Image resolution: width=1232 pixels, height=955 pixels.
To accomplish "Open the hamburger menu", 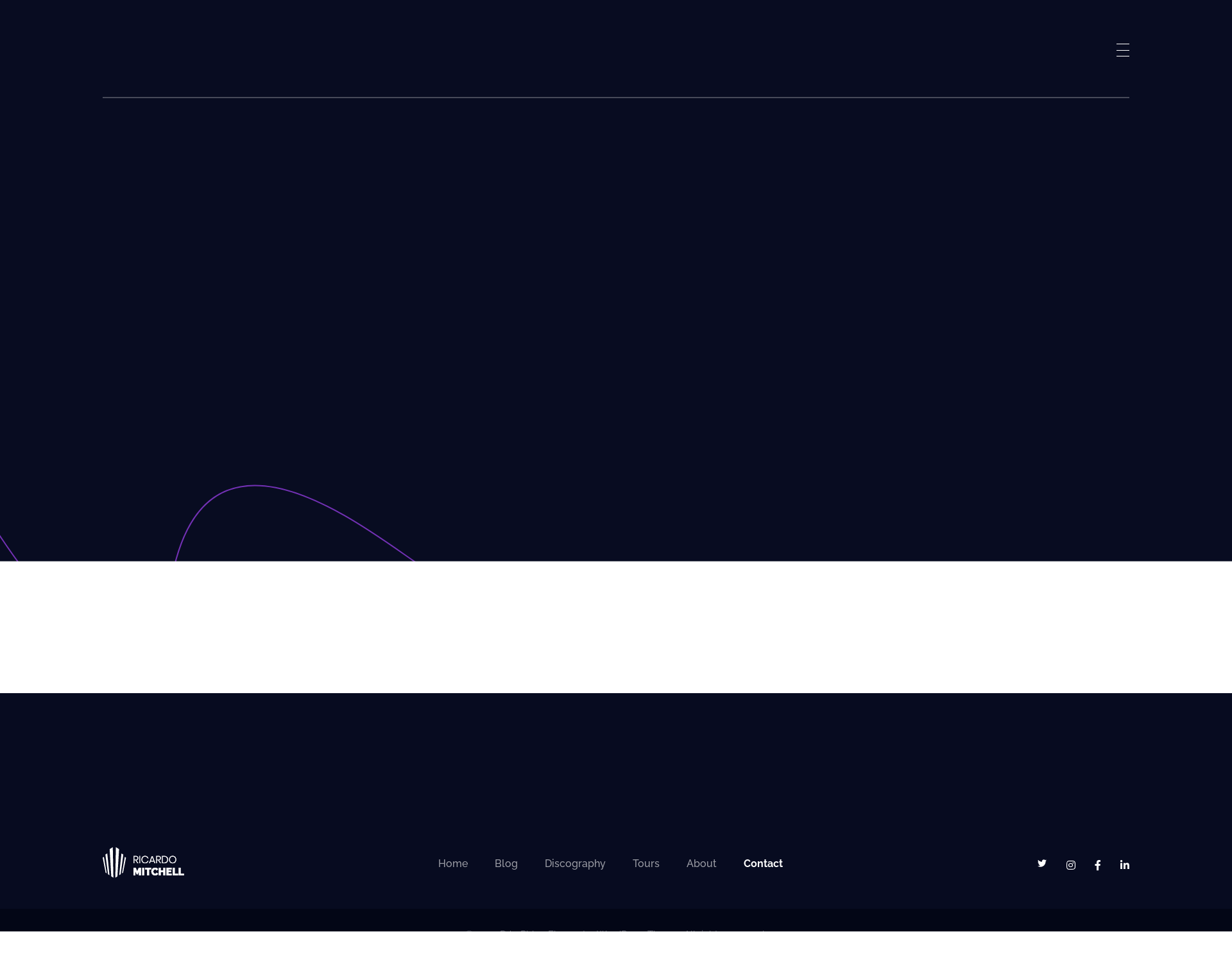I will (1122, 50).
